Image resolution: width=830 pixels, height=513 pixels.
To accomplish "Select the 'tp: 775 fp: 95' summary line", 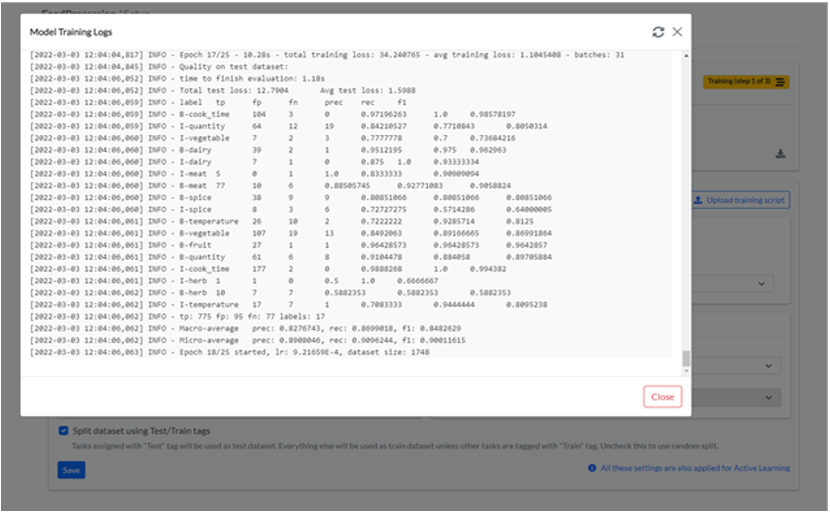I will pos(177,317).
